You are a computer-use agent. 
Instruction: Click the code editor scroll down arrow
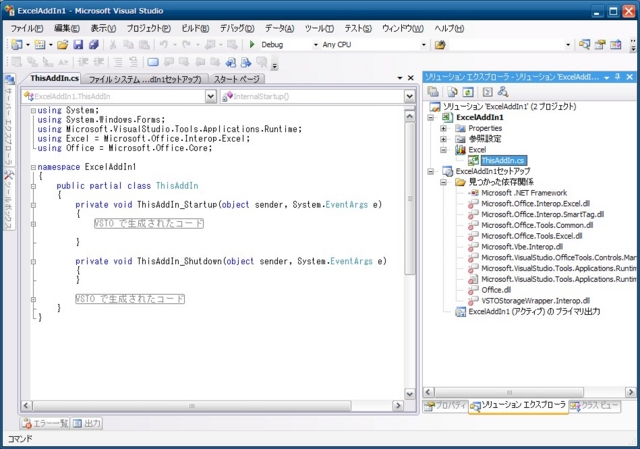point(409,393)
